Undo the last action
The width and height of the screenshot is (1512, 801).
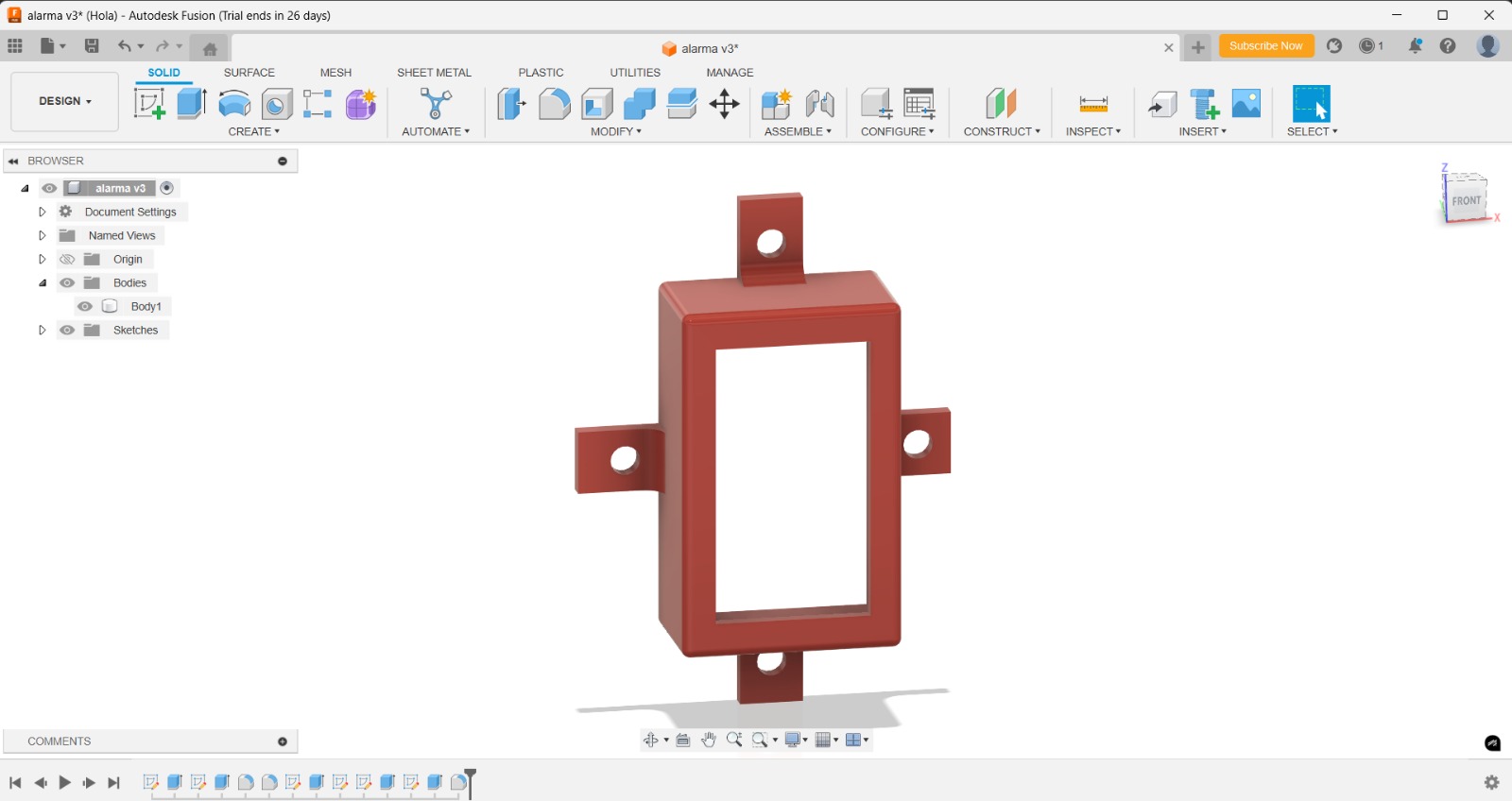125,45
